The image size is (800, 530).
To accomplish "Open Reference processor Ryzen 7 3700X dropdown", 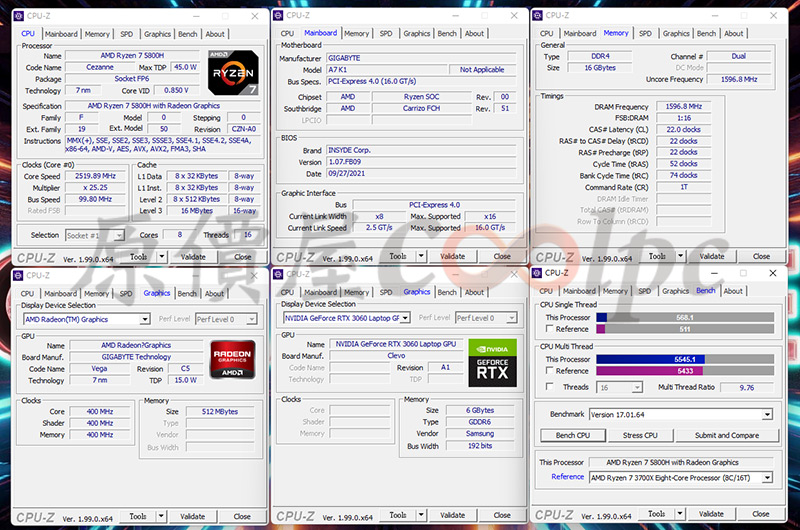I will pyautogui.click(x=767, y=478).
